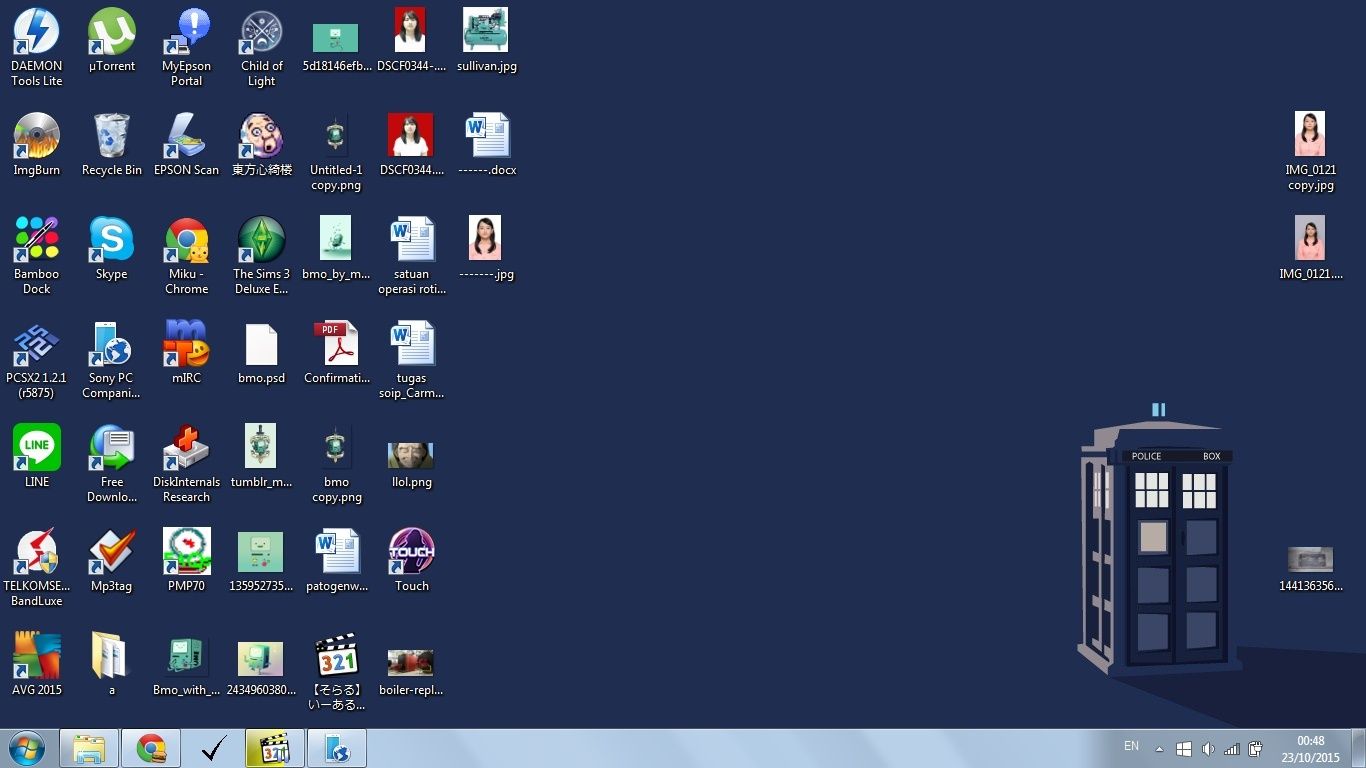
Task: Select the bmo_by_m image file
Action: [337, 249]
